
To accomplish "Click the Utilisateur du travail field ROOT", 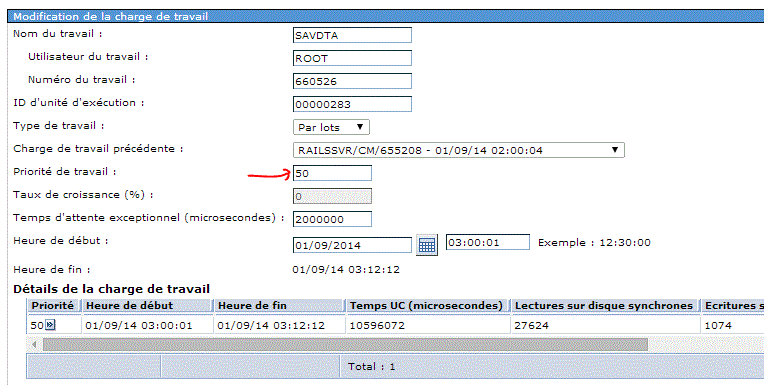I will [x=352, y=58].
